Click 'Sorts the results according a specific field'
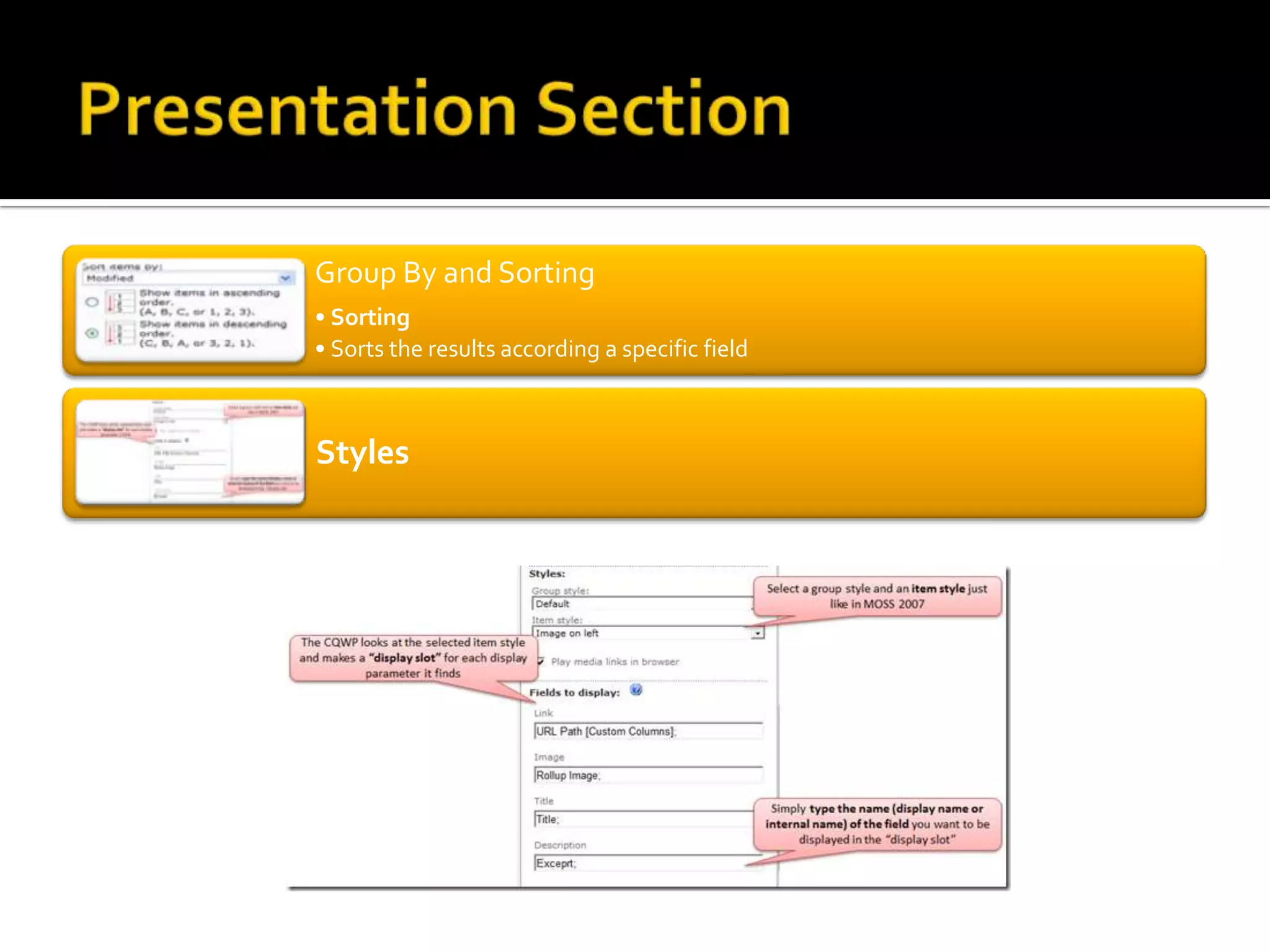 coord(539,349)
